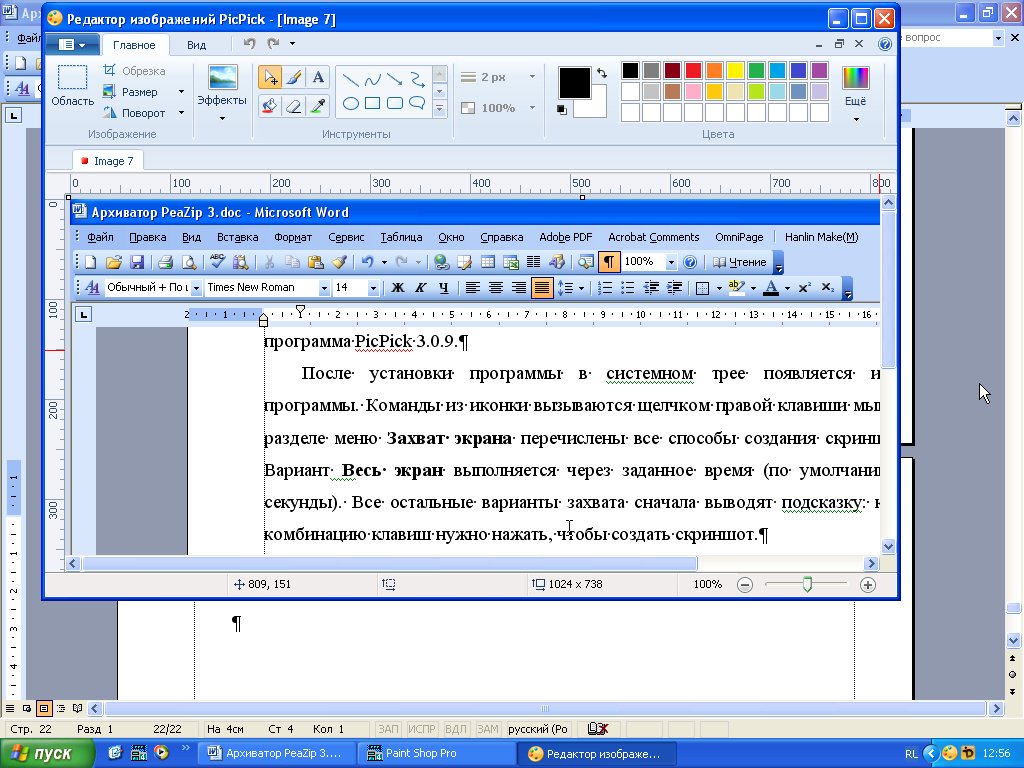
Task: Select the Brush tool
Action: point(294,77)
